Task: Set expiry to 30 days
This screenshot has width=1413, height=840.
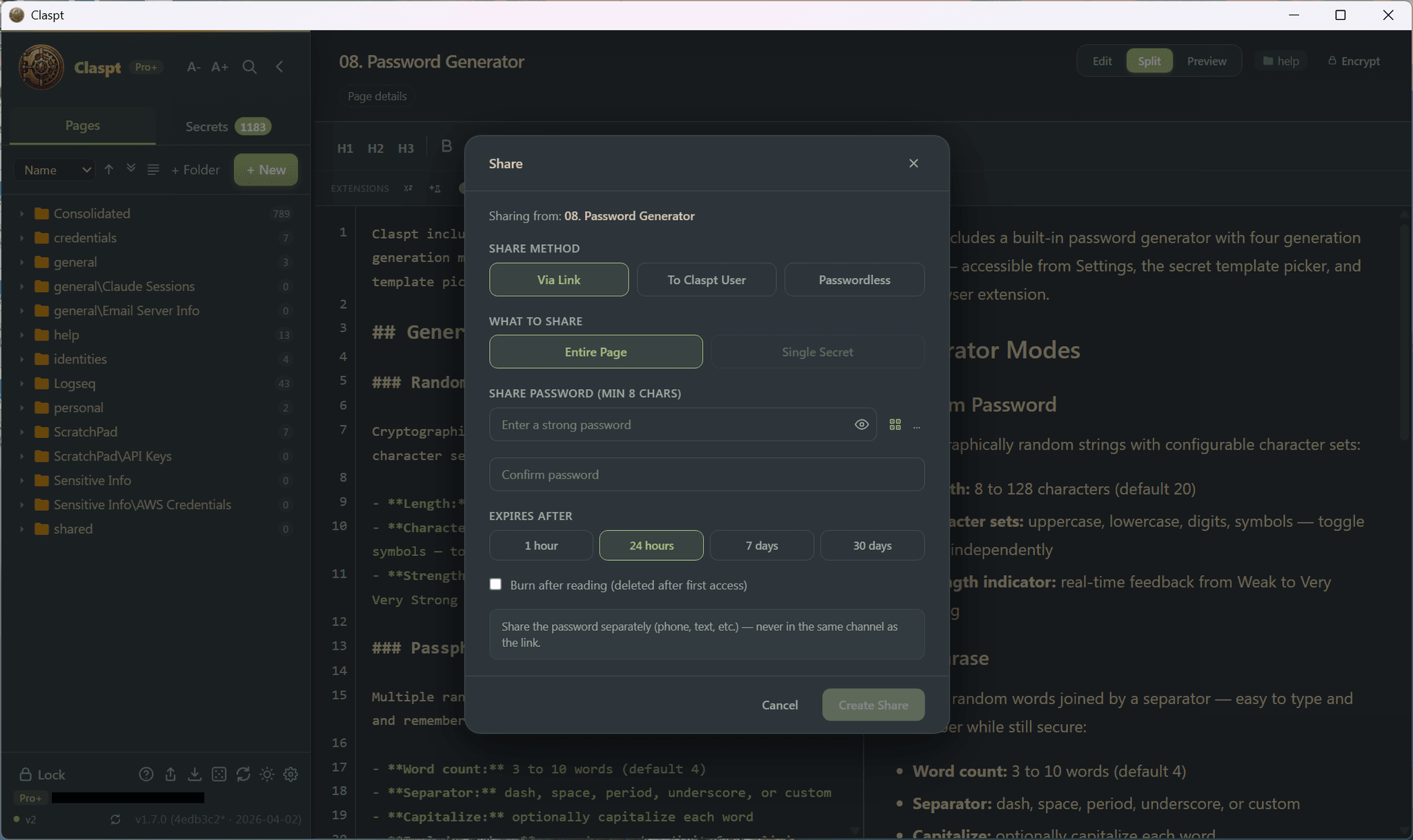Action: [x=872, y=546]
